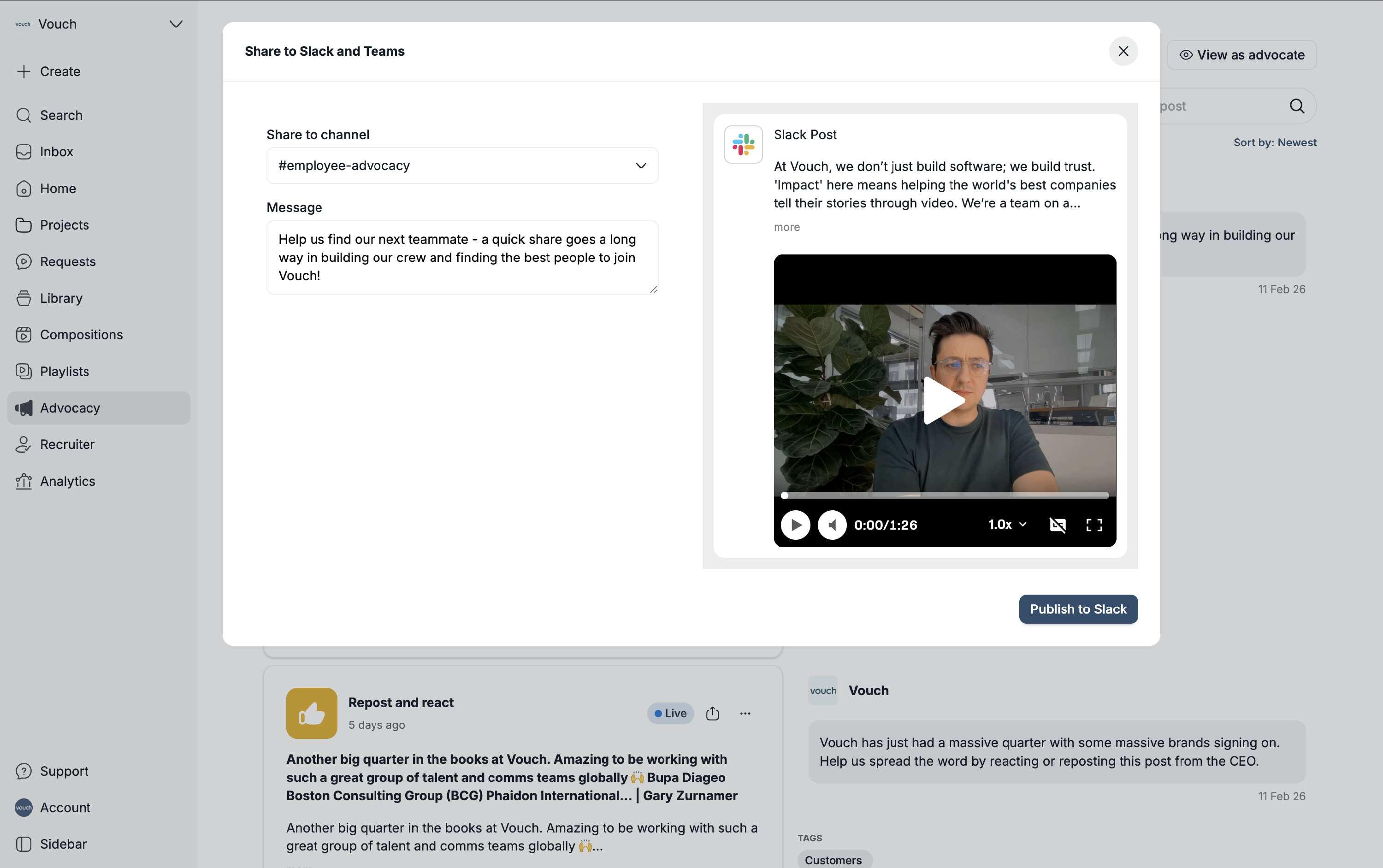
Task: Click Publish to Slack button
Action: (x=1077, y=609)
